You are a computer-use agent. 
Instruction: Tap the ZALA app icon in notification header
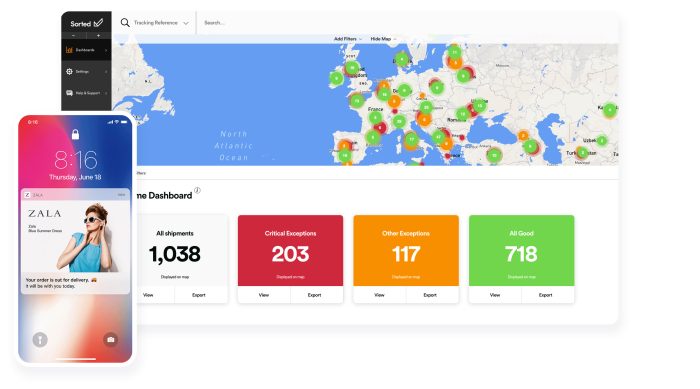coord(27,195)
